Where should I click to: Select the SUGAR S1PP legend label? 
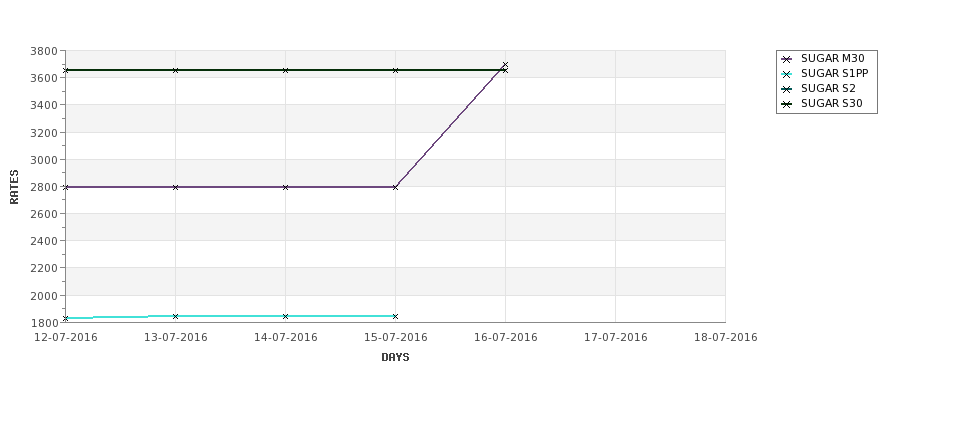point(834,73)
